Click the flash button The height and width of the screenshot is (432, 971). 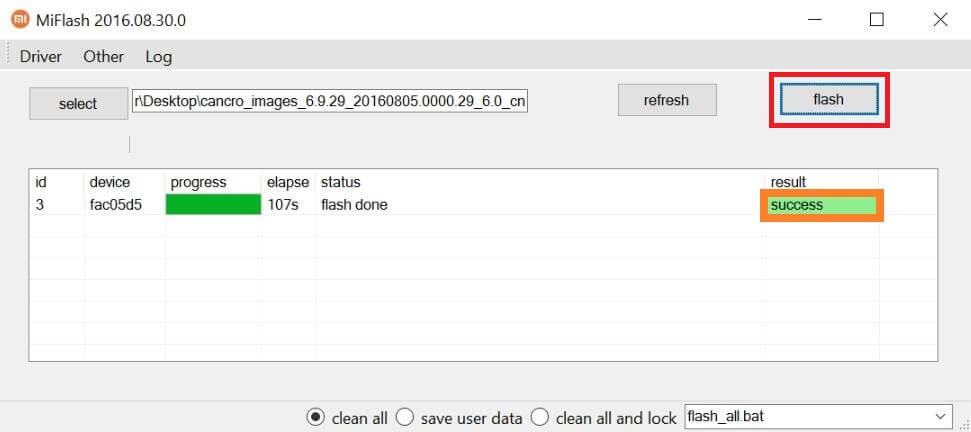(829, 100)
